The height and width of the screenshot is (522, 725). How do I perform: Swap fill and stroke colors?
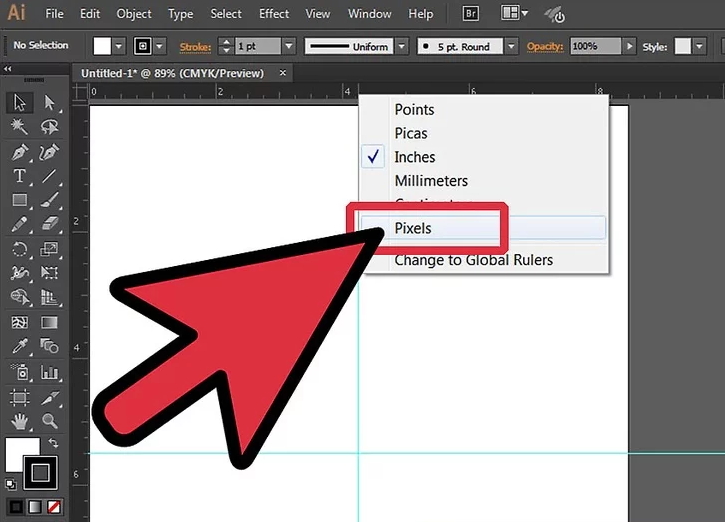coord(54,443)
